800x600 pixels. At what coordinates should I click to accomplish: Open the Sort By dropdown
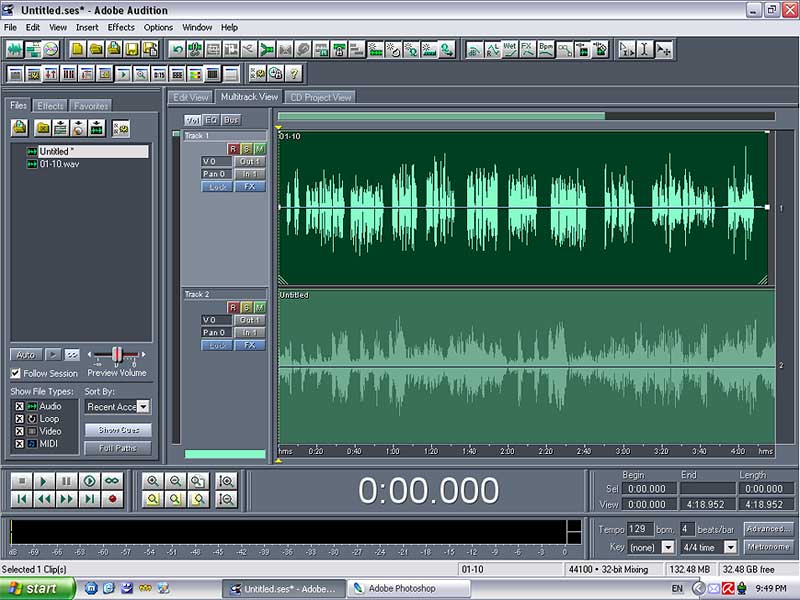(143, 407)
